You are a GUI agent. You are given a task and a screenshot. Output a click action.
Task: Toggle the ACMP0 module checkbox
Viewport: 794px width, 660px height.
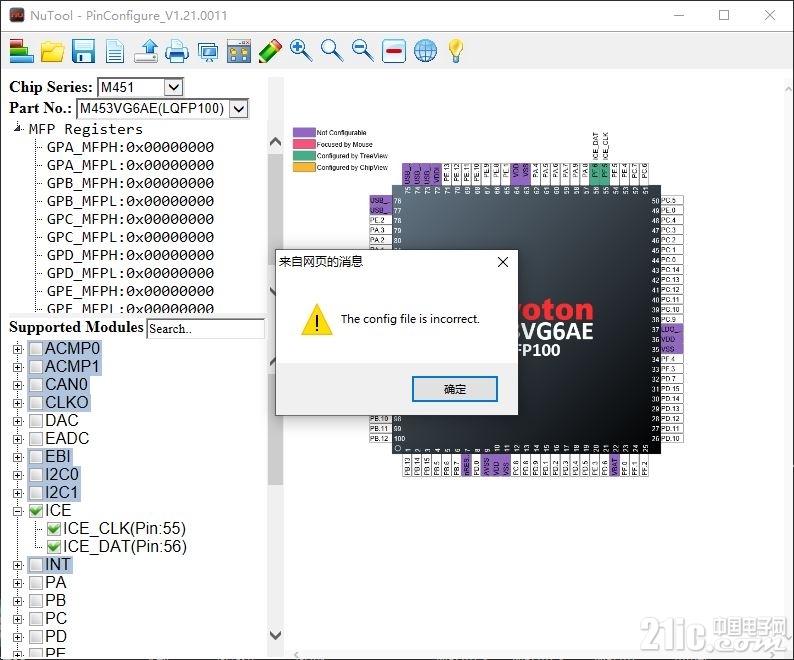click(36, 349)
